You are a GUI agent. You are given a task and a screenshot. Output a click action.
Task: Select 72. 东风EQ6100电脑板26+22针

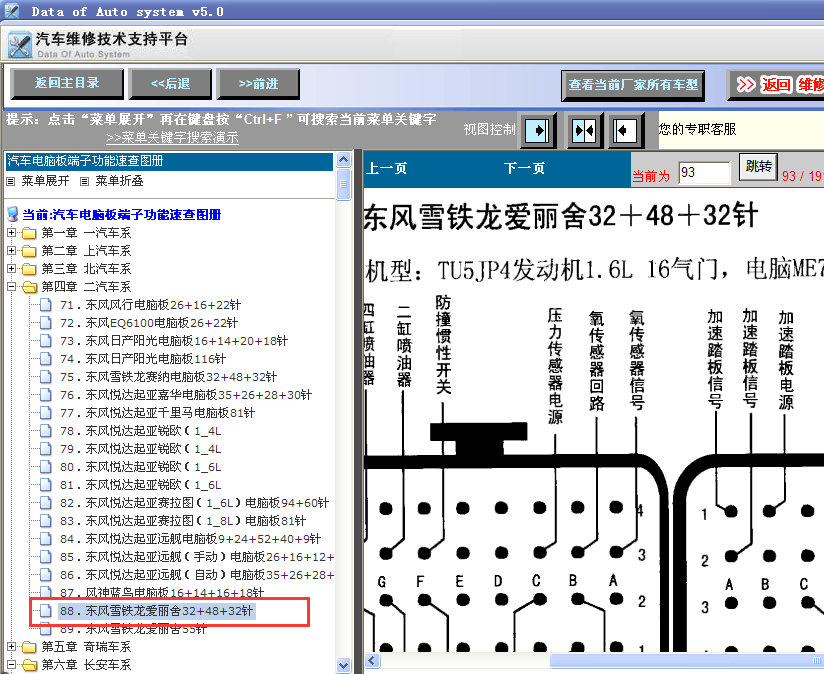point(149,323)
